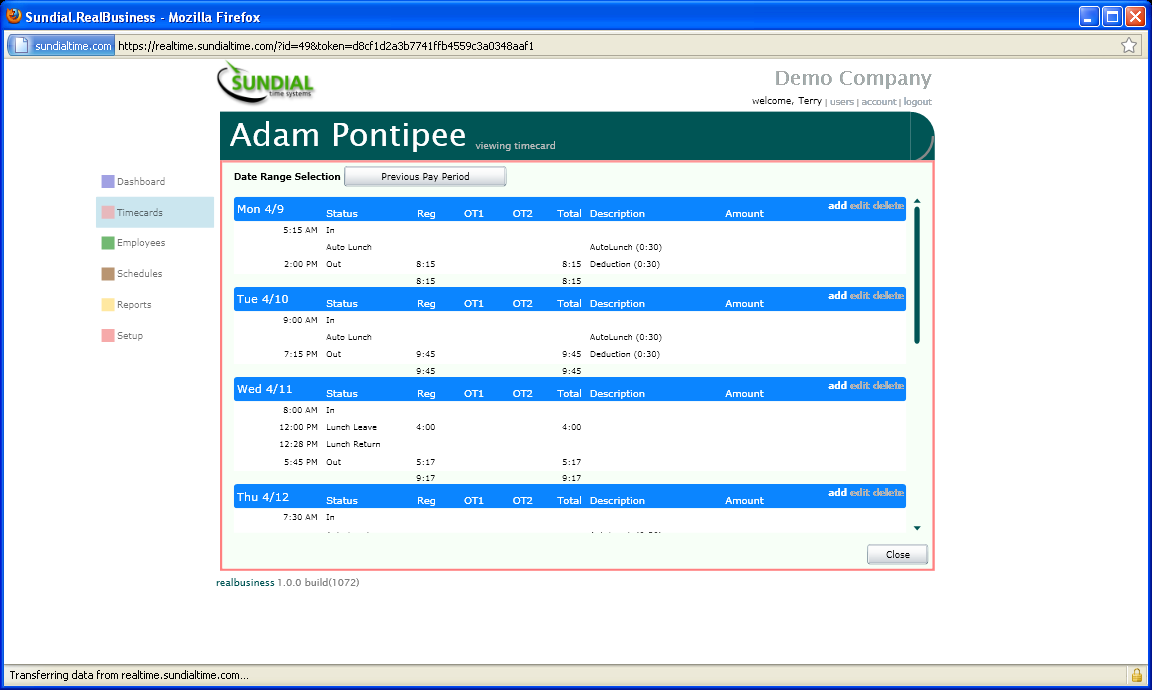Click the URL address bar field
1152x690 pixels.
click(x=600, y=46)
